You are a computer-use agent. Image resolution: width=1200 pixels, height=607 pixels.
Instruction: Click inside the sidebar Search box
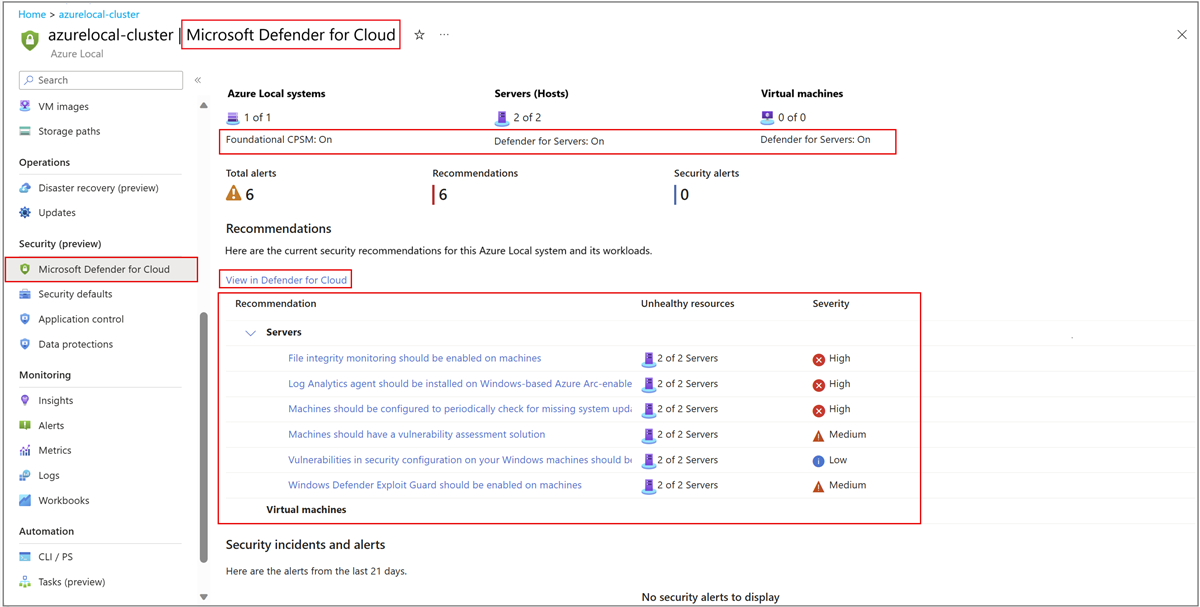click(x=100, y=79)
